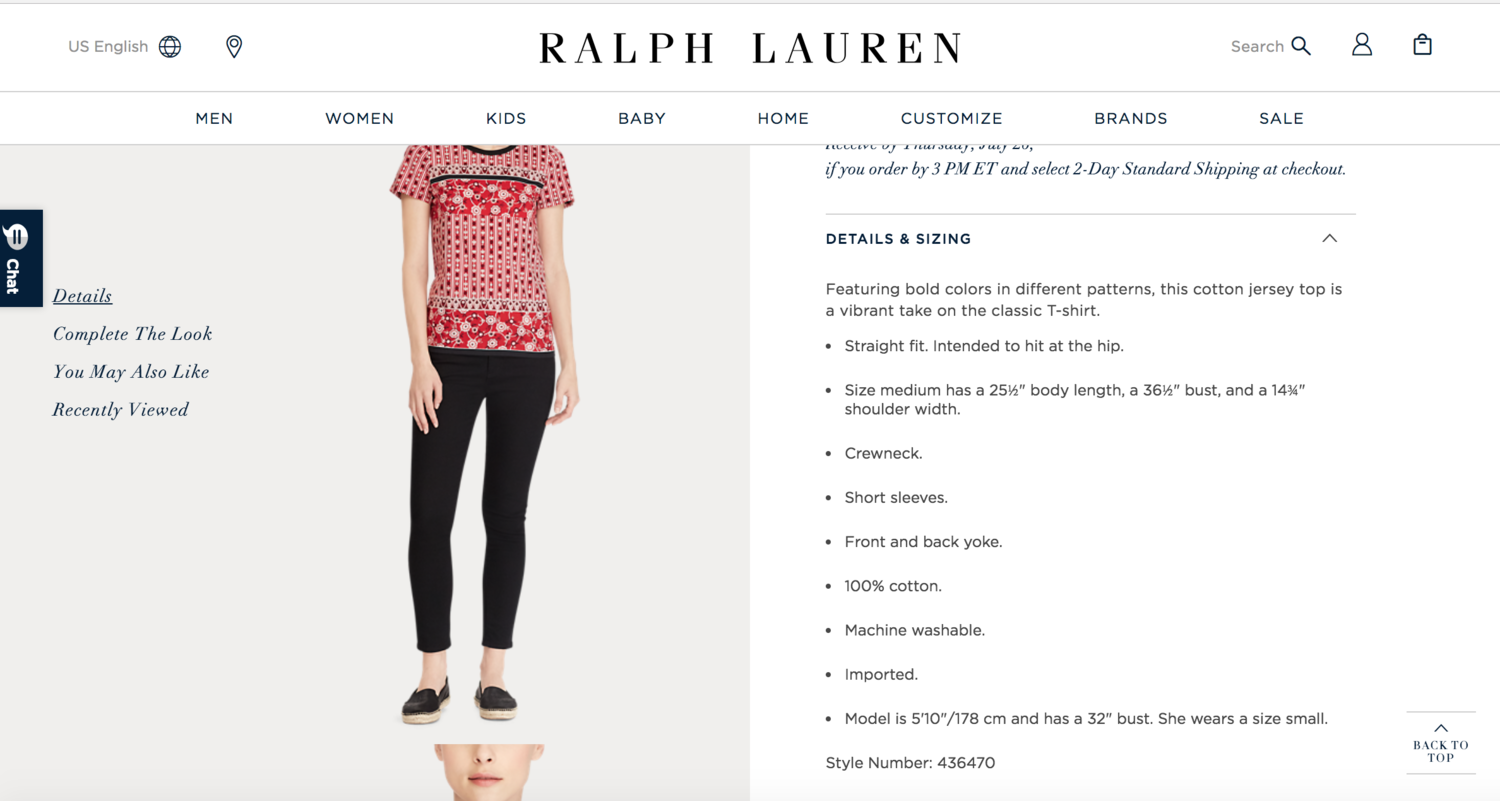The image size is (1500, 801).
Task: Open the store locator pin icon
Action: (x=234, y=46)
